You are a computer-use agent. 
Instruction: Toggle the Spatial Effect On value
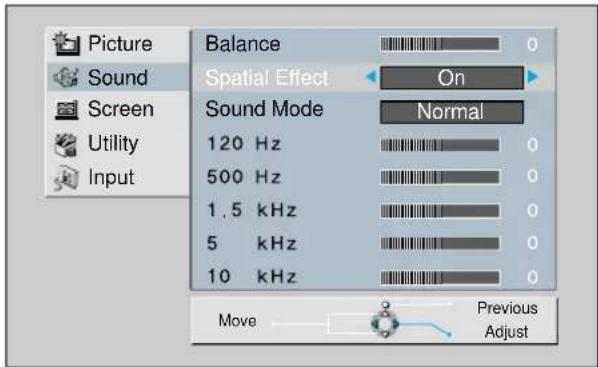pos(452,78)
